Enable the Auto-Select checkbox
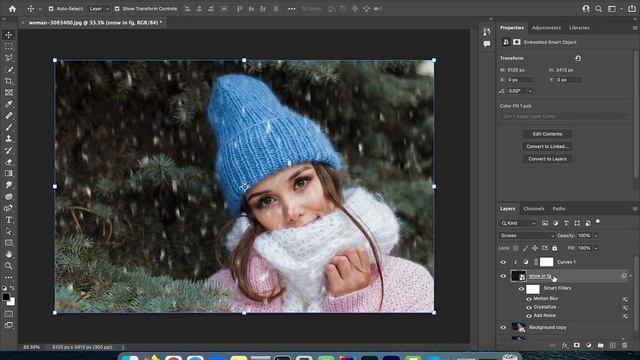Screen dimensions: 640x360 click(51, 9)
